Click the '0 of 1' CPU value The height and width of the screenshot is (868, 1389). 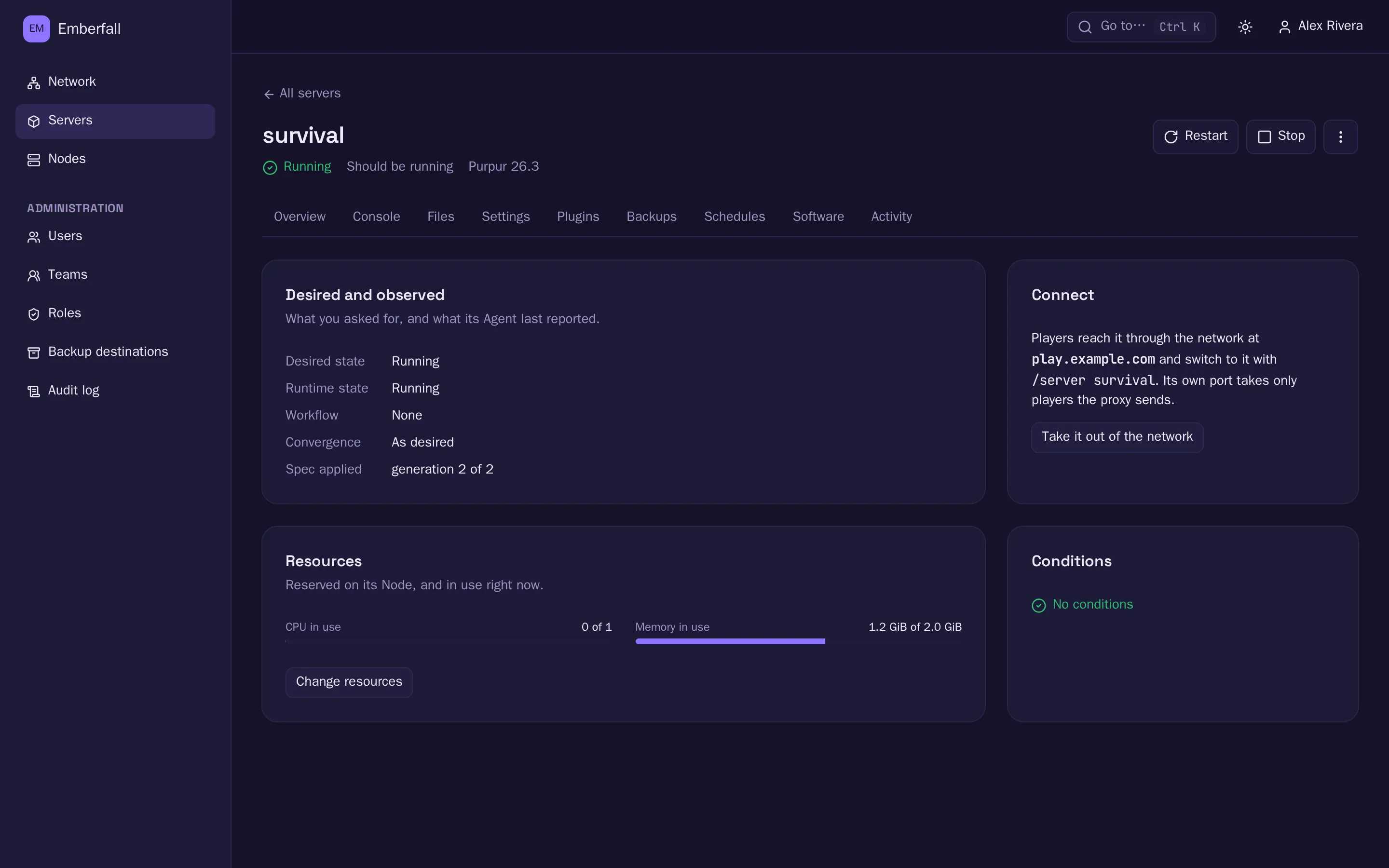point(596,627)
